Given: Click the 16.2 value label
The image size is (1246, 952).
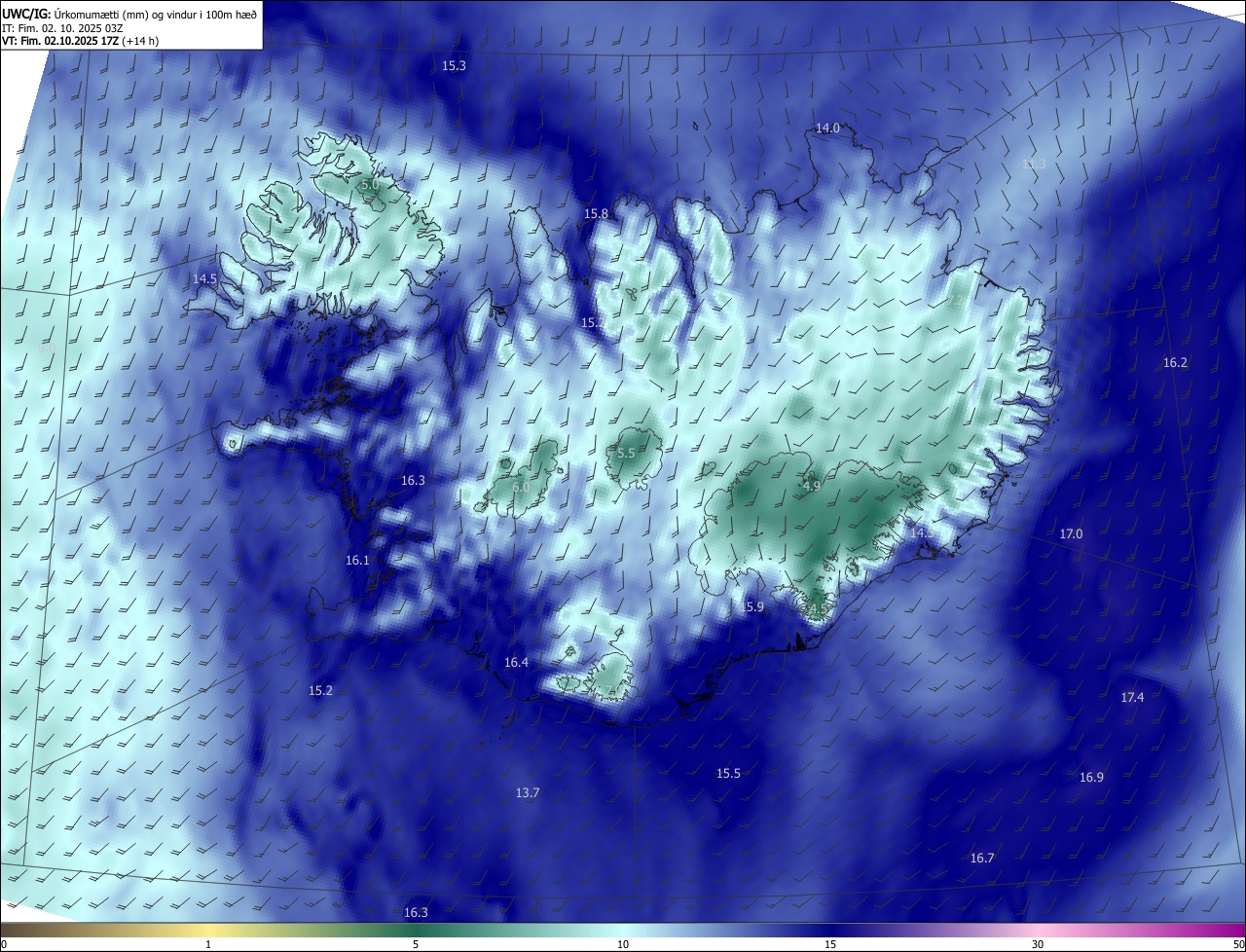Looking at the screenshot, I should pyautogui.click(x=1175, y=363).
